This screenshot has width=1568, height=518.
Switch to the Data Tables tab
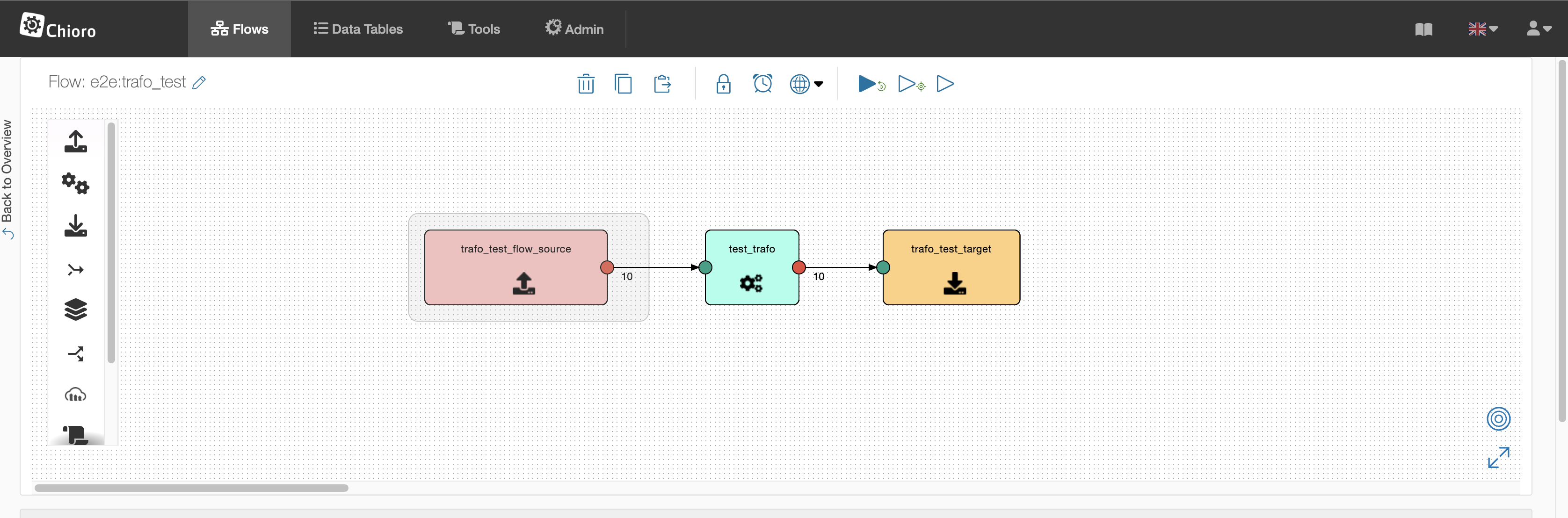(358, 29)
